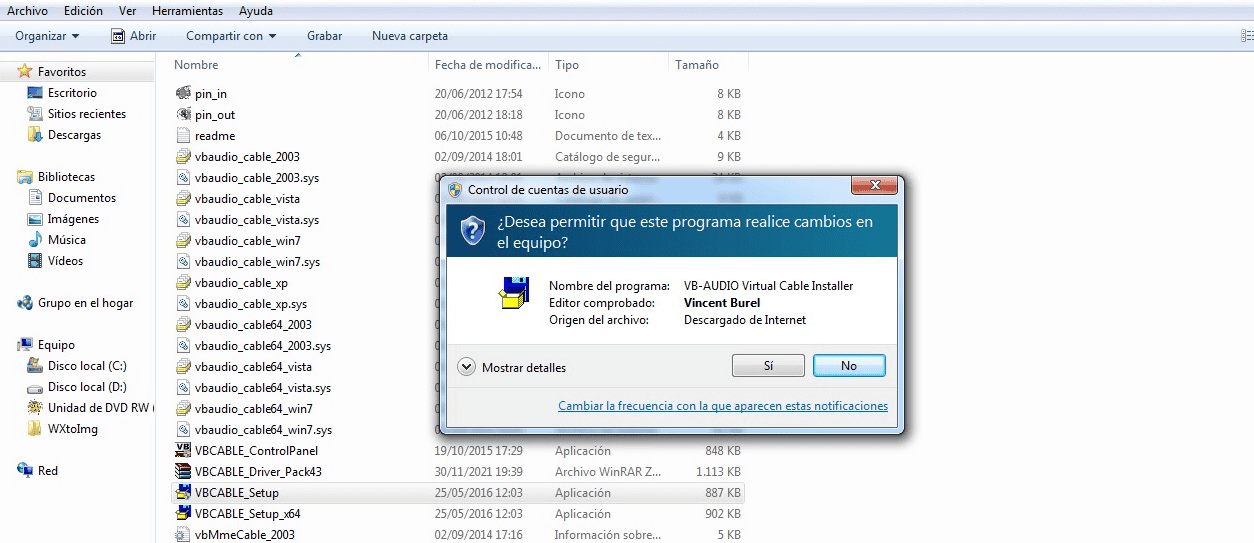Open the Ver menu
Screen dimensions: 1254x543
127,11
